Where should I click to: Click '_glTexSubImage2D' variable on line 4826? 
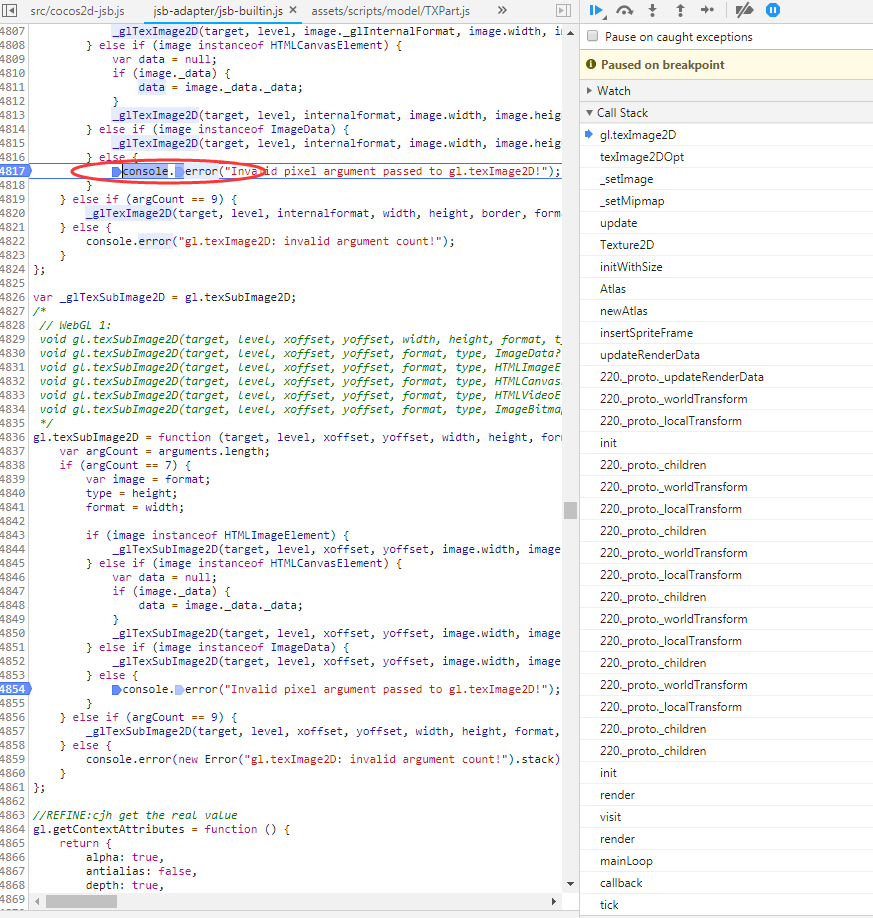pos(112,297)
